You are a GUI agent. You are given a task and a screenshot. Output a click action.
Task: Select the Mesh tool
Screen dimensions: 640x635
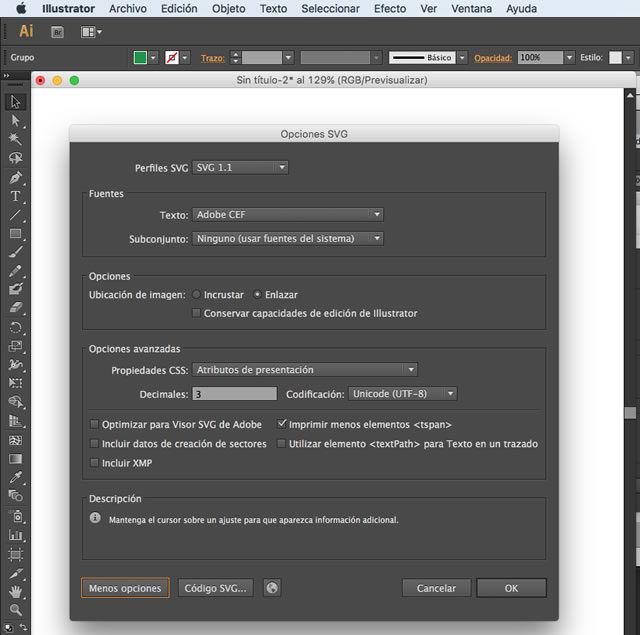pyautogui.click(x=16, y=440)
